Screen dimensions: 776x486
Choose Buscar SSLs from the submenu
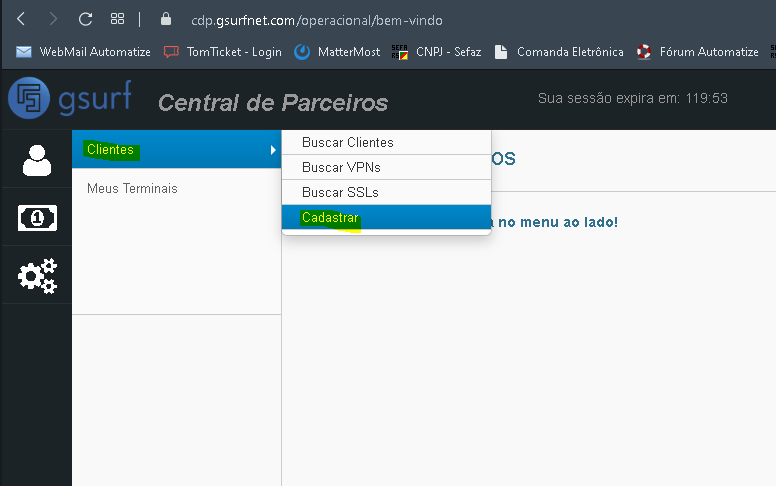(386, 192)
